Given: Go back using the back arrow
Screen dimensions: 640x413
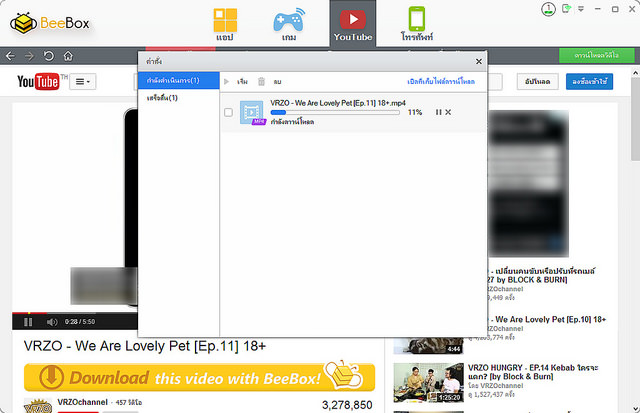Looking at the screenshot, I should pyautogui.click(x=10, y=56).
